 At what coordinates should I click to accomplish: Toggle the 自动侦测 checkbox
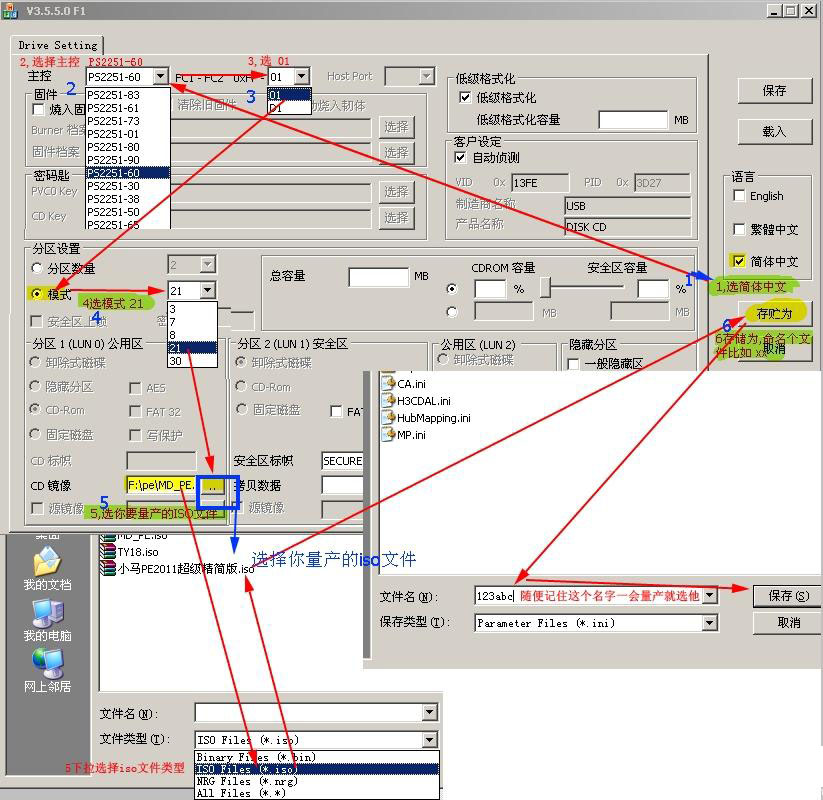(x=462, y=157)
